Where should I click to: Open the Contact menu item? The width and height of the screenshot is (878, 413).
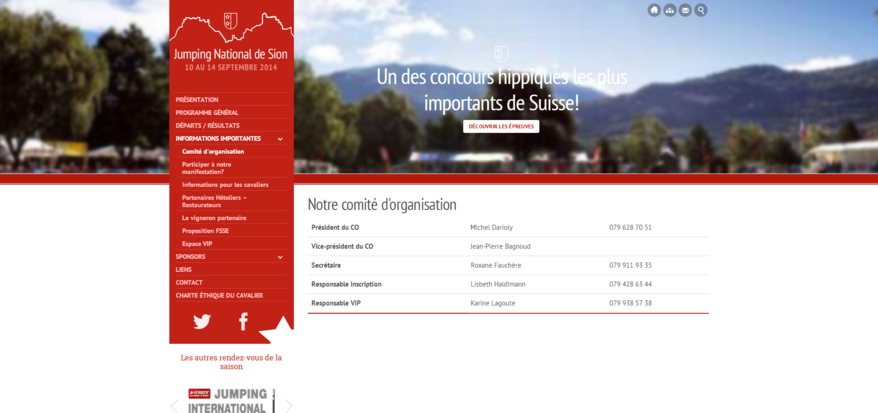tap(189, 282)
